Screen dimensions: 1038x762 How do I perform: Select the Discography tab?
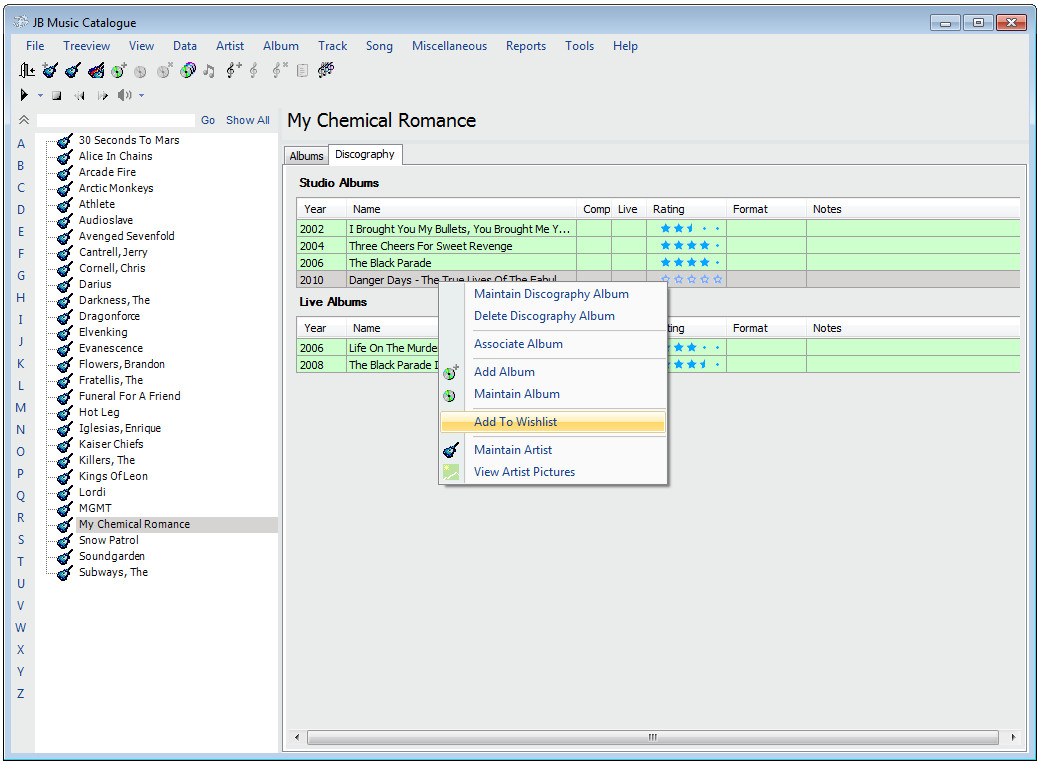[x=365, y=154]
